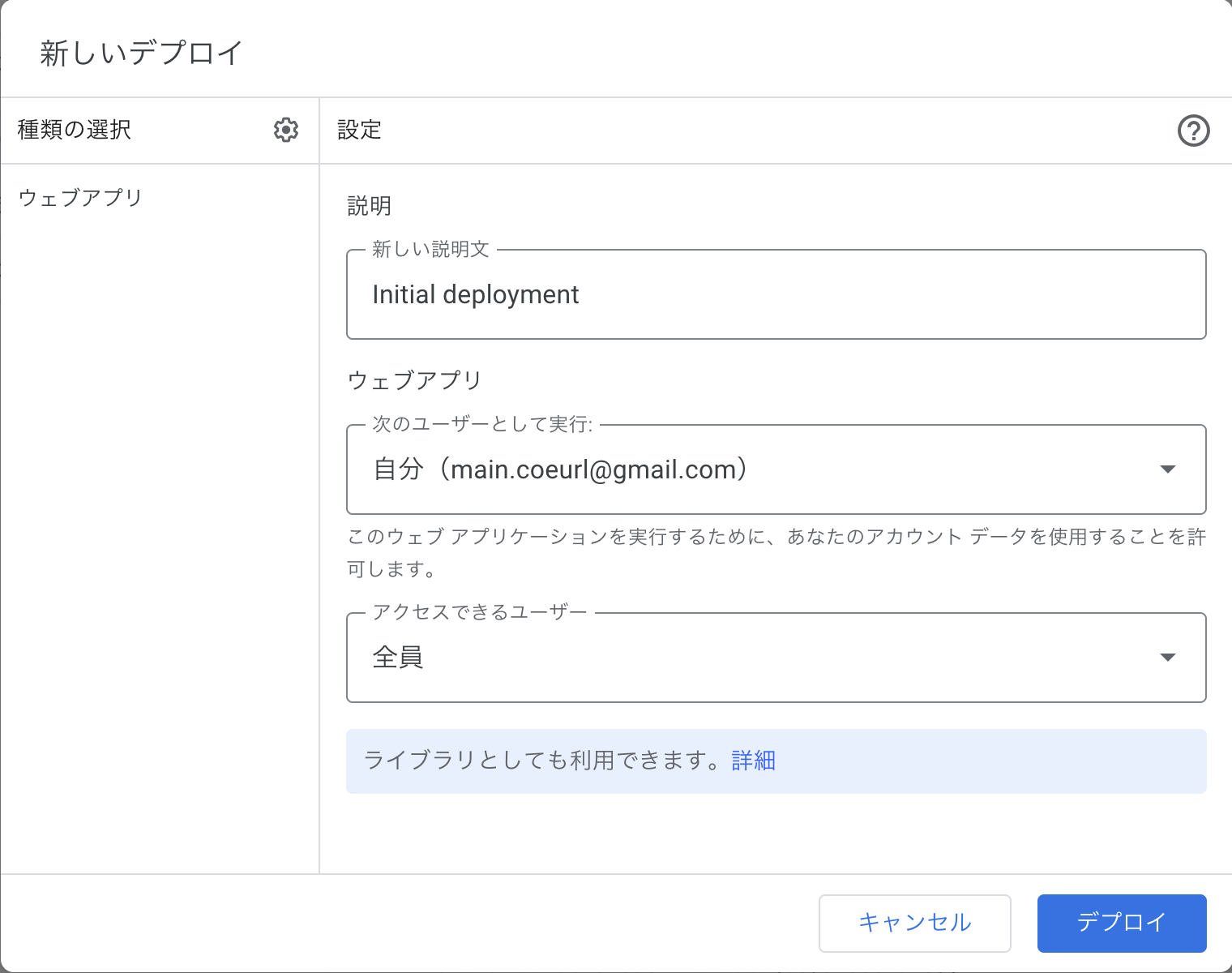
Task: Open the 次のユーザーとして実行 dropdown
Action: pos(776,469)
